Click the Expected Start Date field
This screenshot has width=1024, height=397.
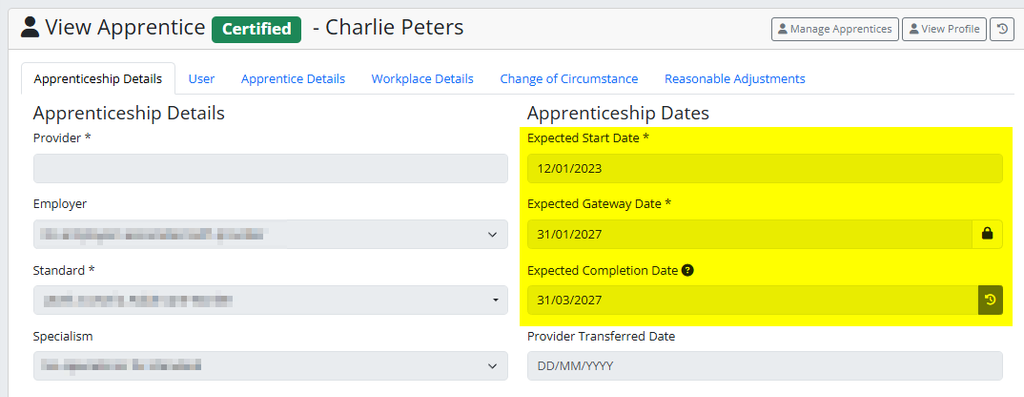coord(765,168)
